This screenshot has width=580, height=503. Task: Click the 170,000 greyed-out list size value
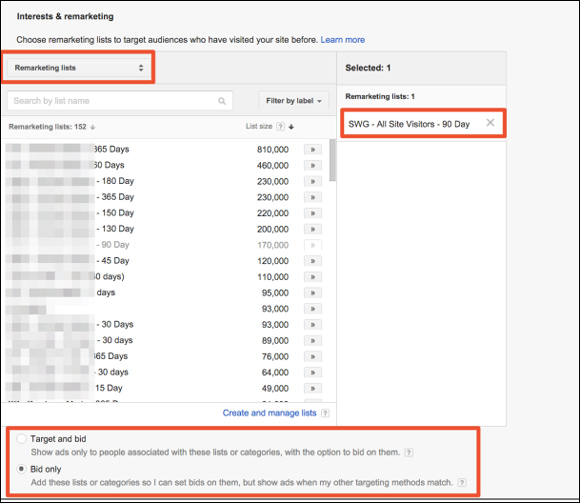[x=273, y=245]
